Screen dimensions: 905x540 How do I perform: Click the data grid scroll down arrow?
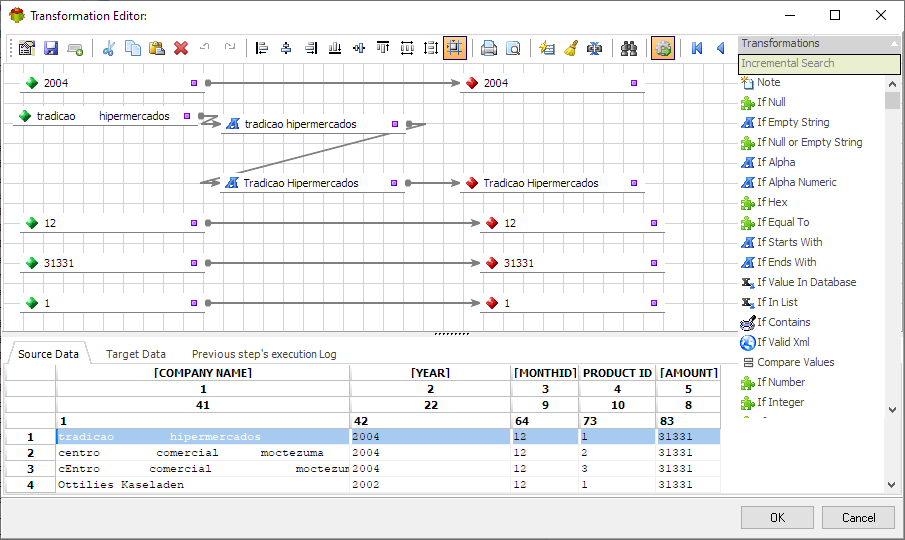(x=892, y=485)
